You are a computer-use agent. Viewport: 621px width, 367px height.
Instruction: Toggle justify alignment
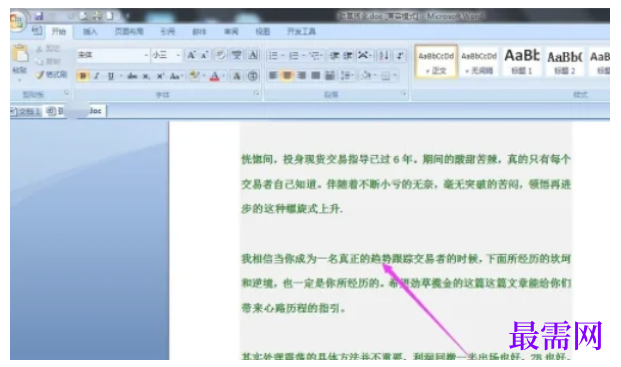[x=316, y=75]
